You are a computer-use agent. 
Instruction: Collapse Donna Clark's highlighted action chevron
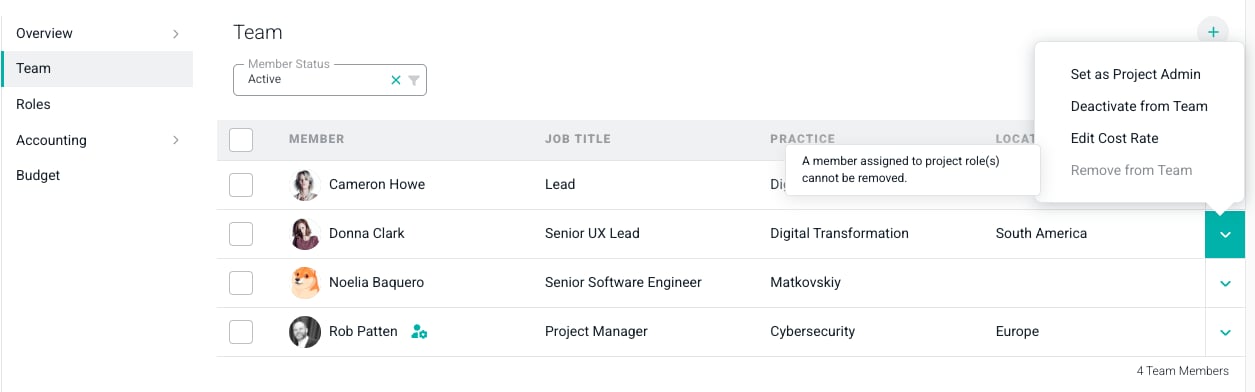point(1225,234)
